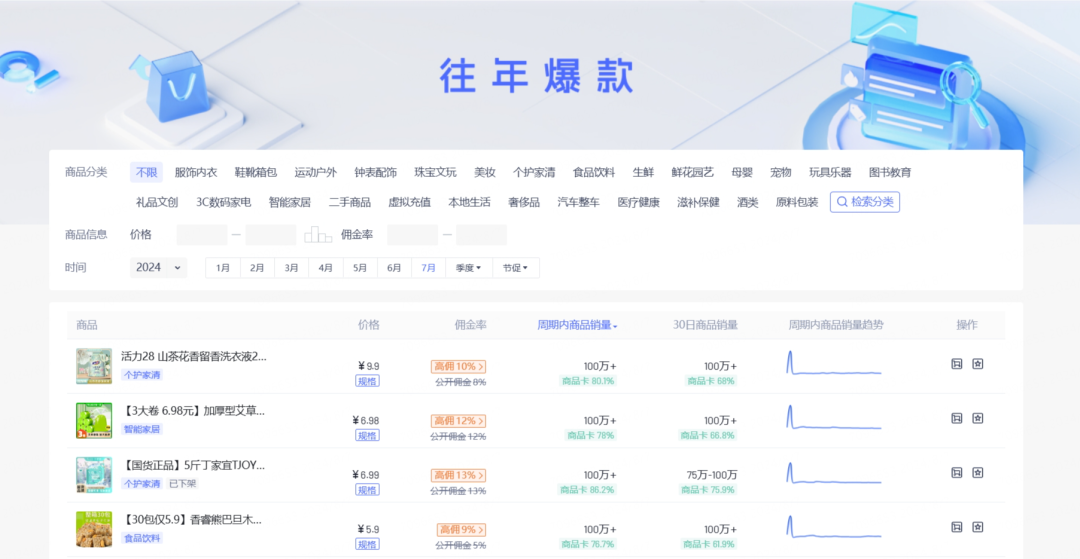
Task: Select the 医疗健康 category
Action: (x=638, y=202)
